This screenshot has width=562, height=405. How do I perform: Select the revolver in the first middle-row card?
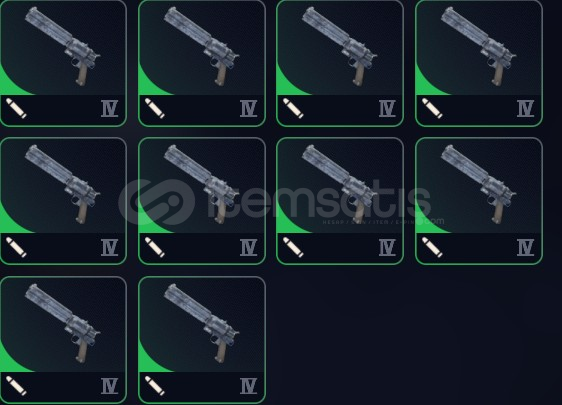(63, 185)
